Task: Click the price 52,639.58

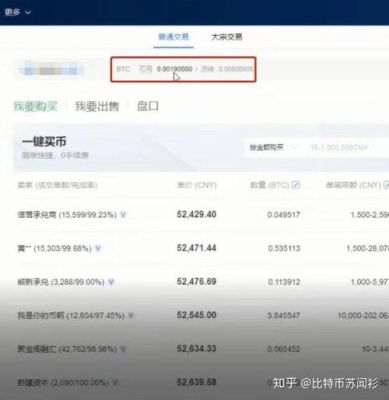Action: click(196, 382)
